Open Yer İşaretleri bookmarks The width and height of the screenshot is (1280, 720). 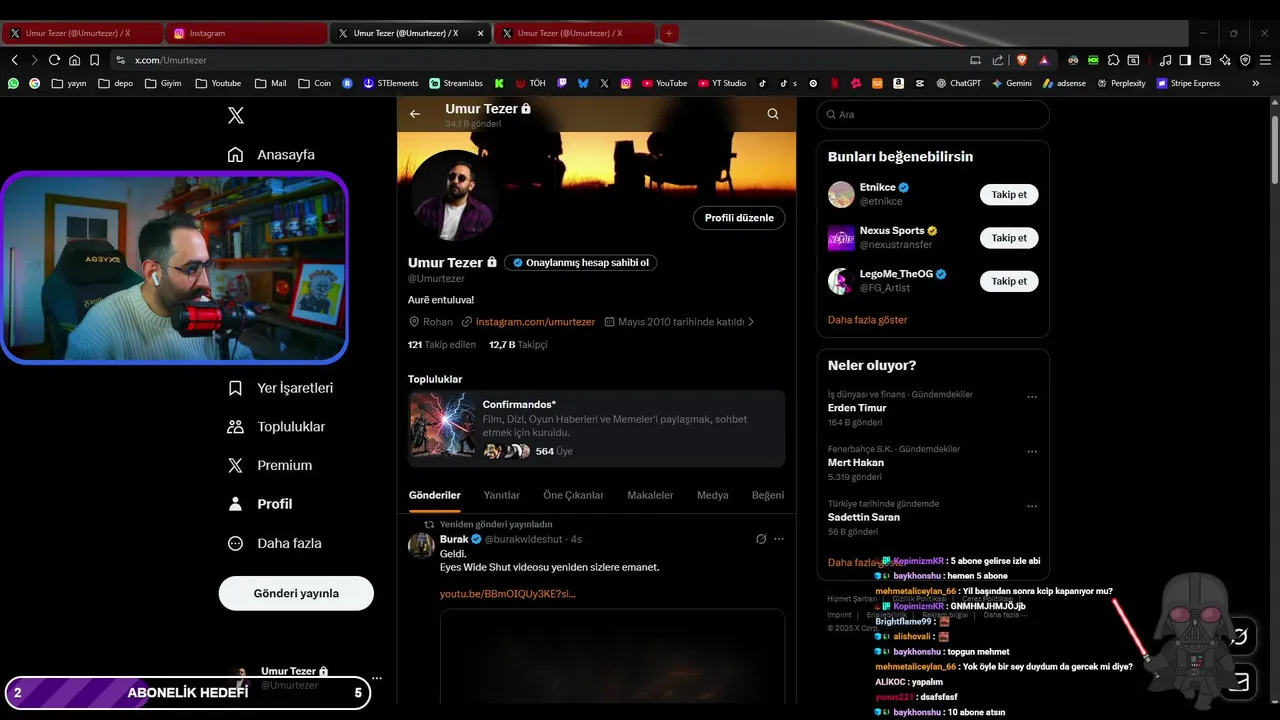[280, 388]
